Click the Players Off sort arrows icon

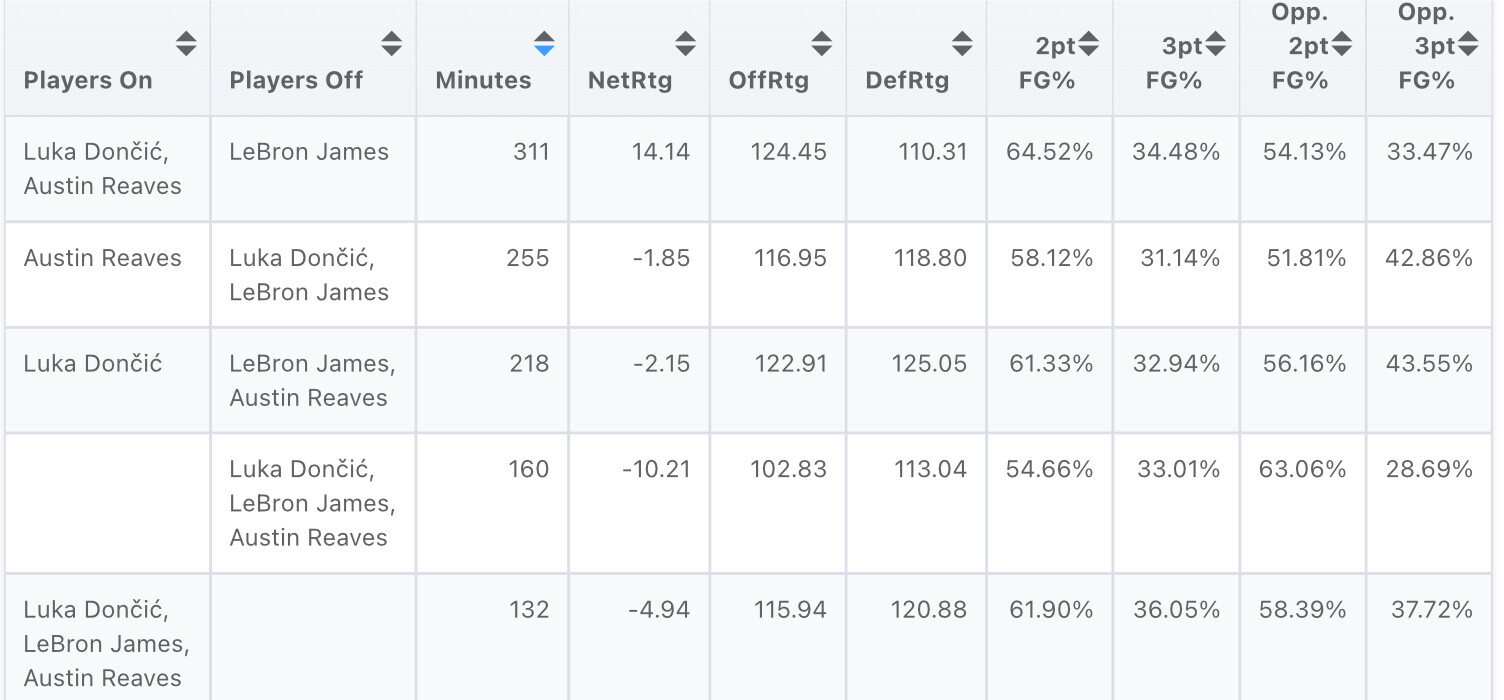(x=392, y=44)
